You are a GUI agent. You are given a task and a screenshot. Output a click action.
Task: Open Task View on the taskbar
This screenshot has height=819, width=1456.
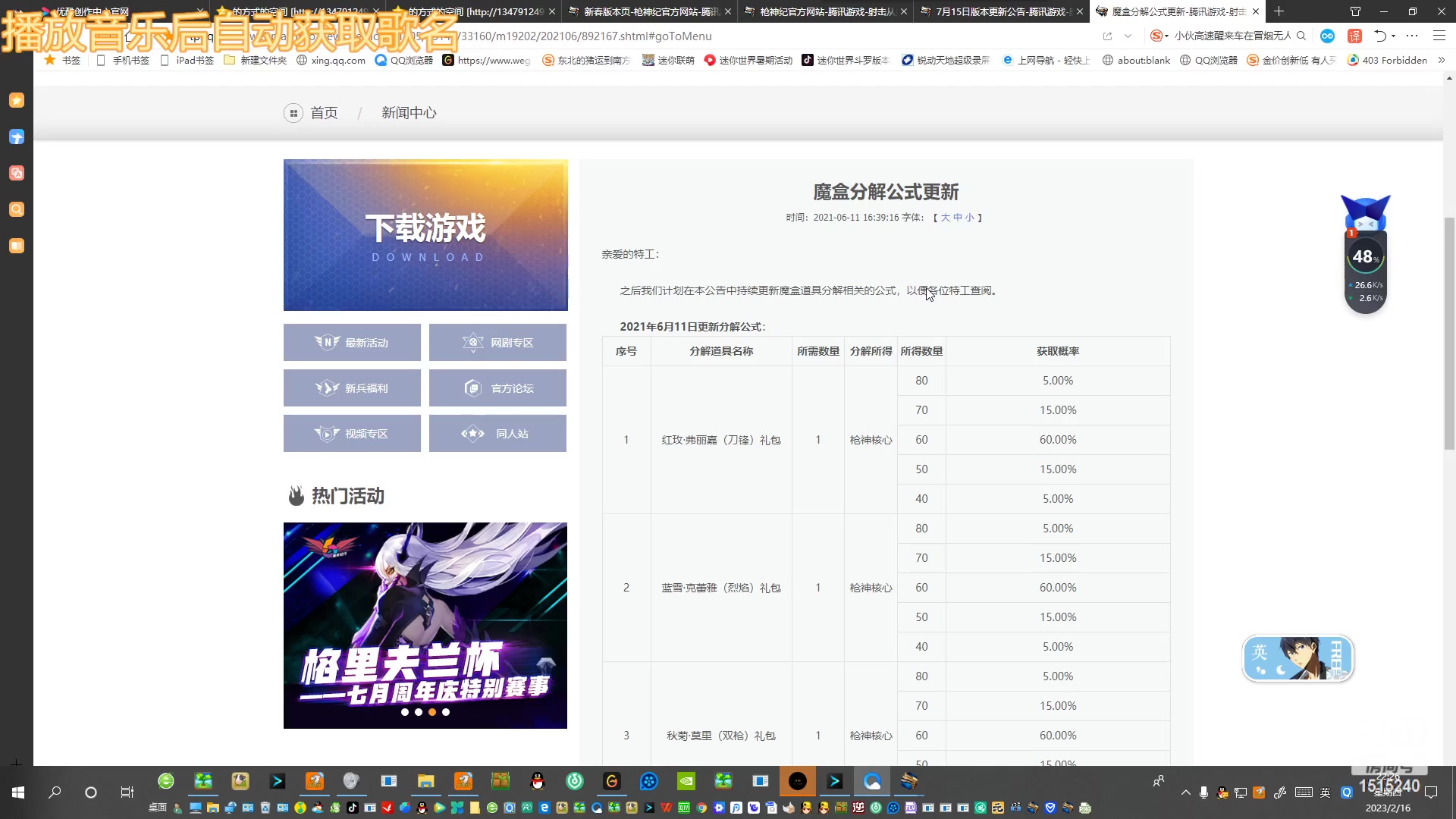tap(127, 792)
